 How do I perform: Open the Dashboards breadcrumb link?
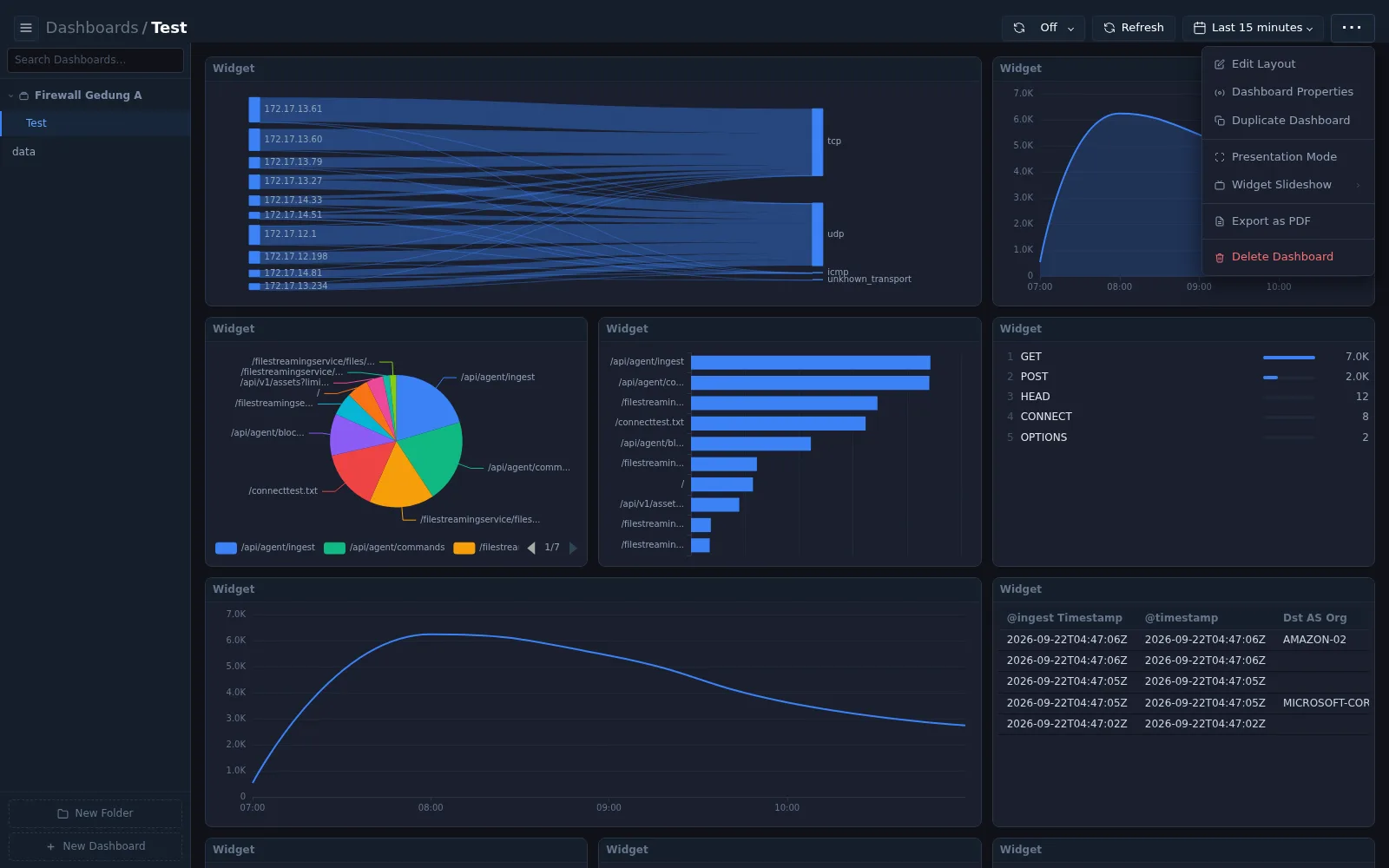click(92, 28)
